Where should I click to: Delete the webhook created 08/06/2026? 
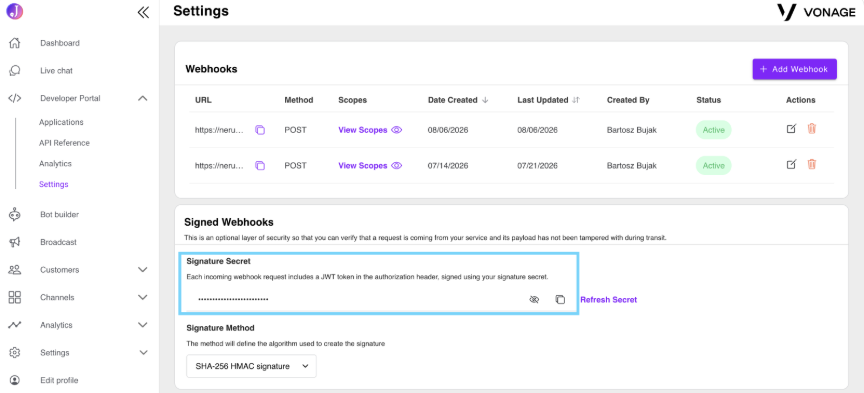pyautogui.click(x=812, y=128)
